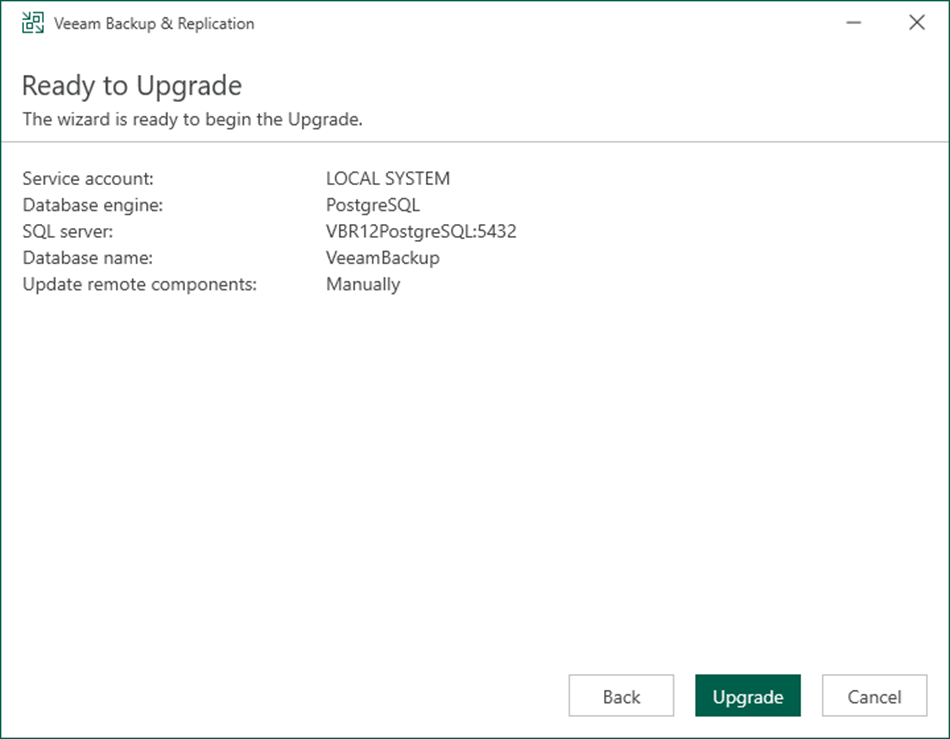
Task: Close the wizard with the X icon
Action: tap(916, 23)
